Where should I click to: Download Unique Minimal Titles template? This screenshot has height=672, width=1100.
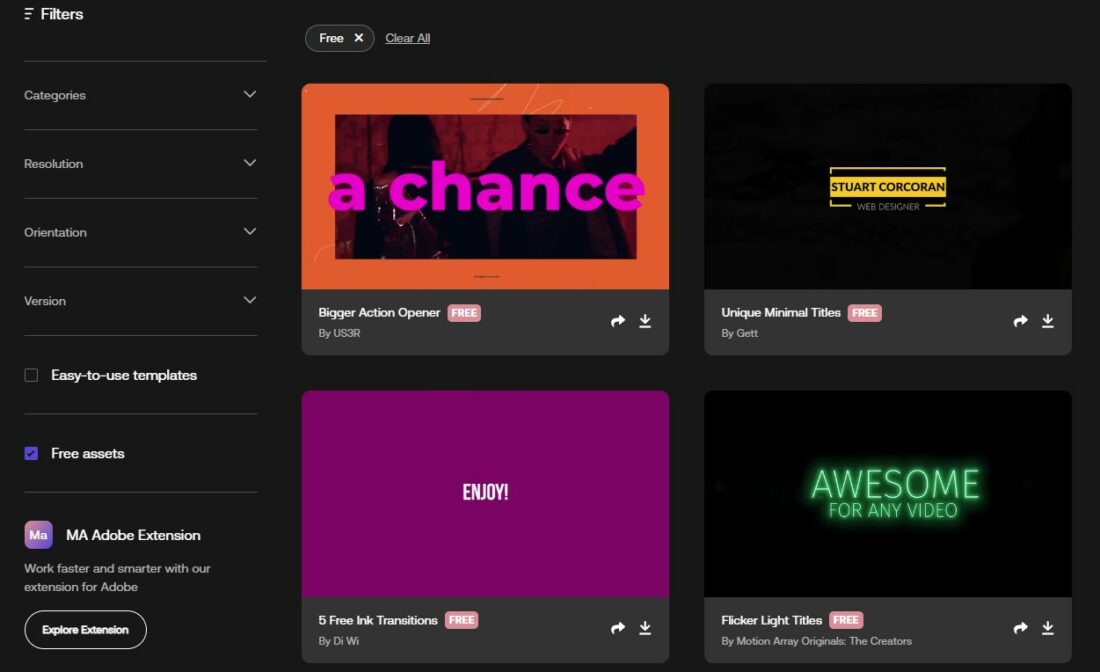point(1048,321)
